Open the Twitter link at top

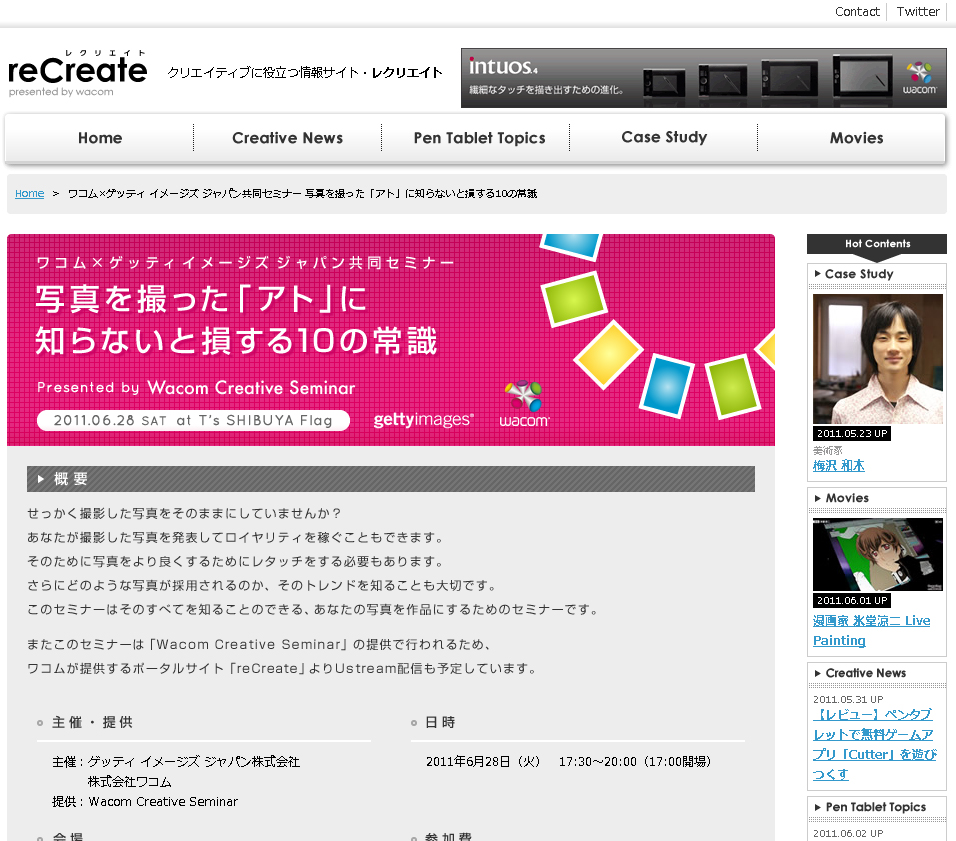918,12
